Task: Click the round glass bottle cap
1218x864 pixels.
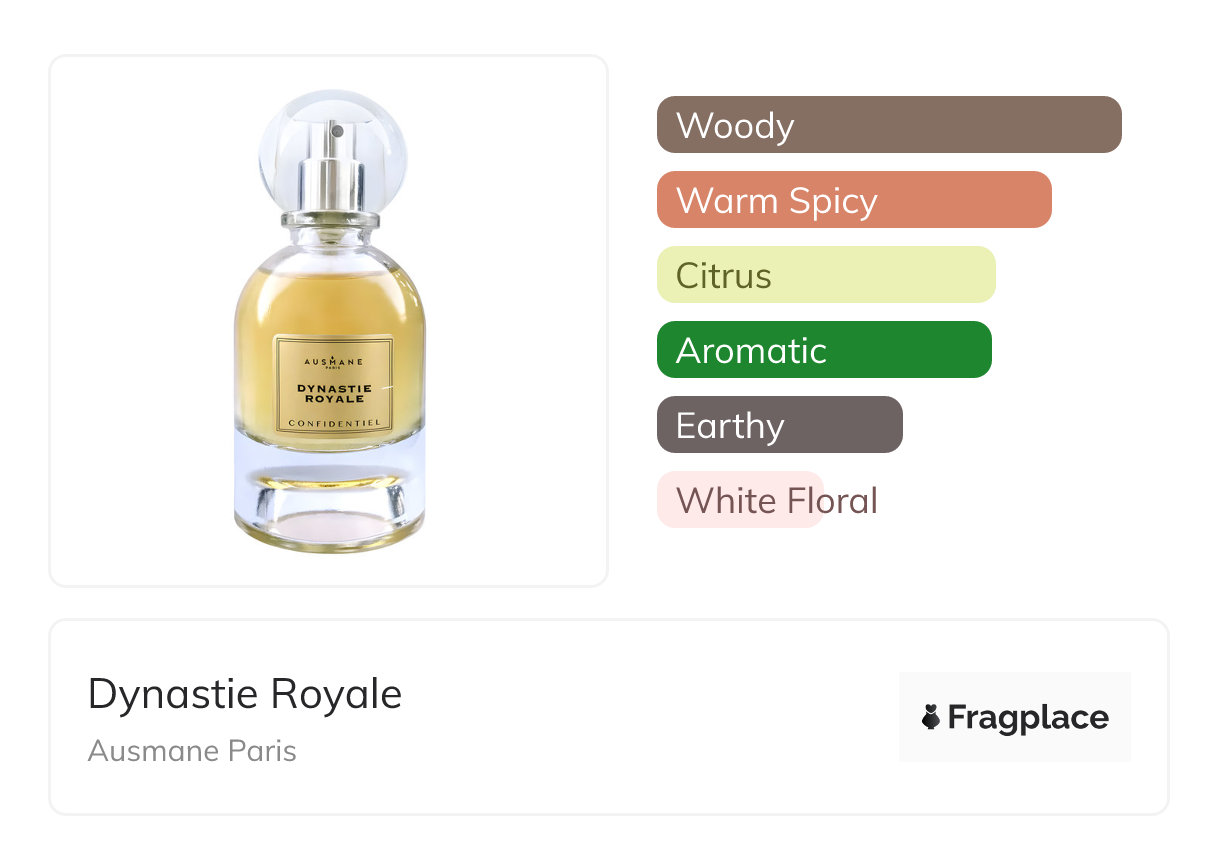Action: click(x=331, y=150)
